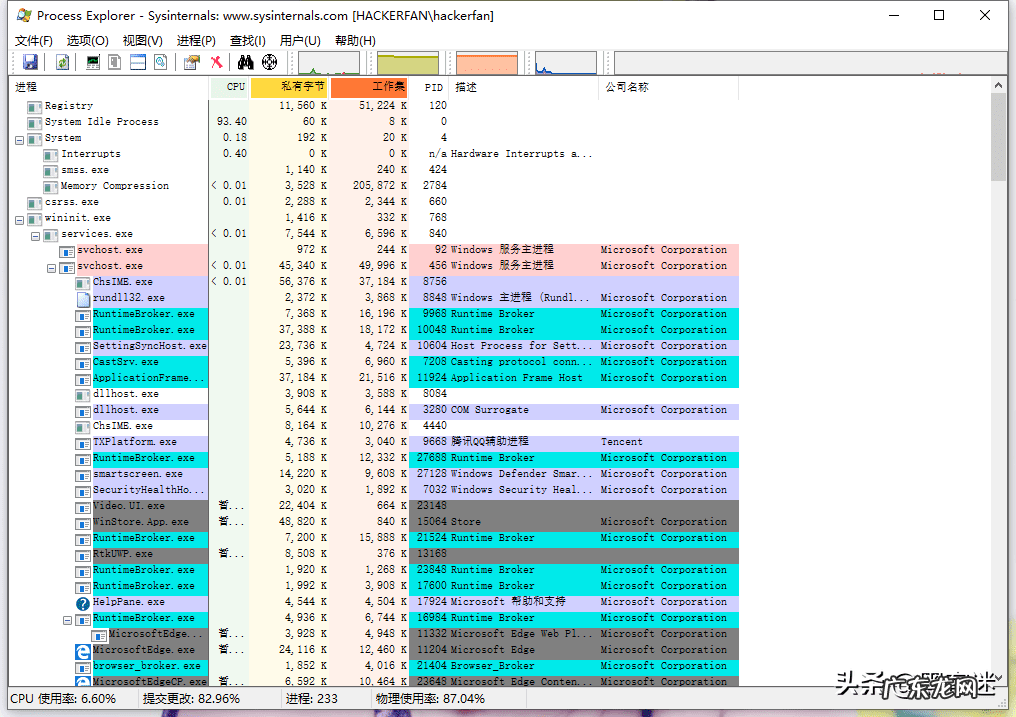Open System Information from toolbar icon
Screen dimensions: 1016x717
(x=93, y=62)
